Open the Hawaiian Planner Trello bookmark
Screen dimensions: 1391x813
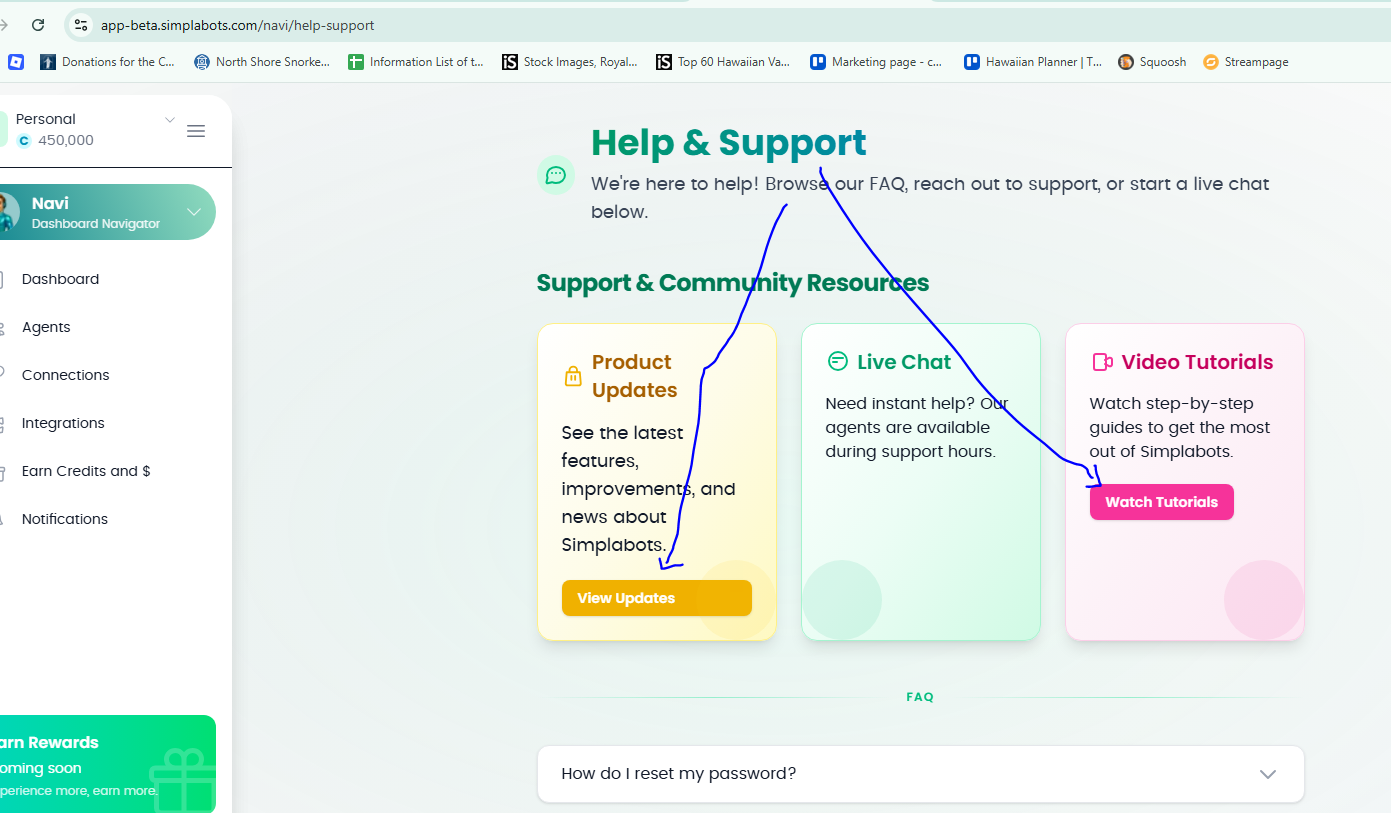[x=1033, y=62]
